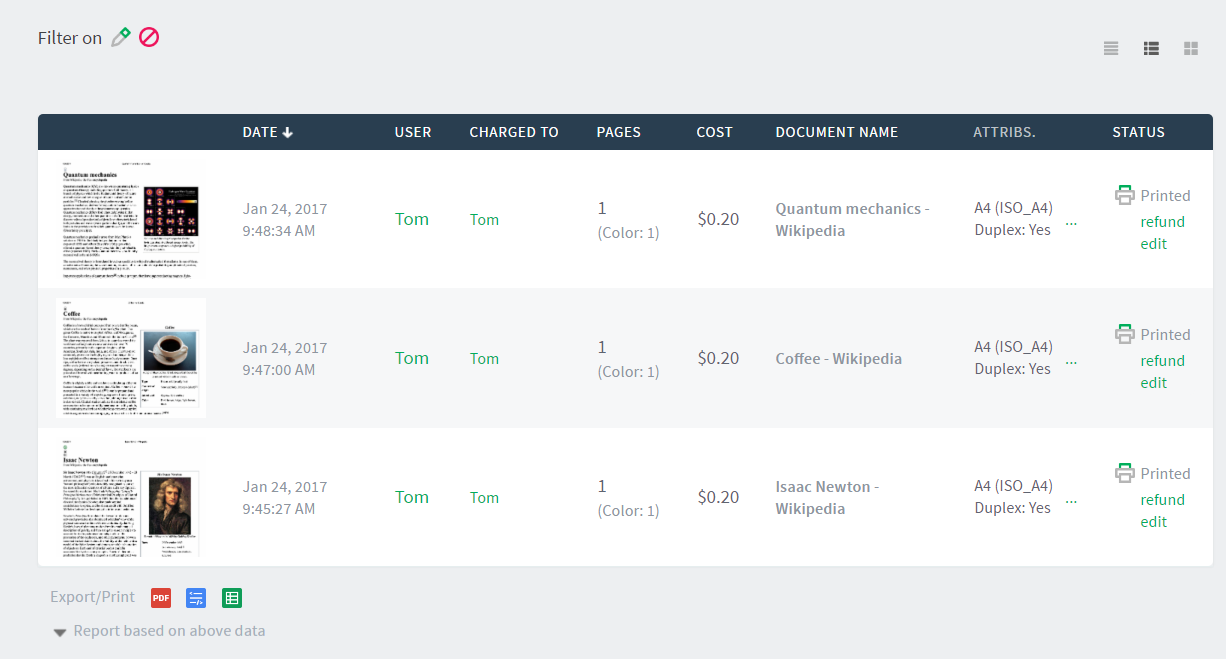Refund the Quantum mechanics print job

pos(1162,222)
